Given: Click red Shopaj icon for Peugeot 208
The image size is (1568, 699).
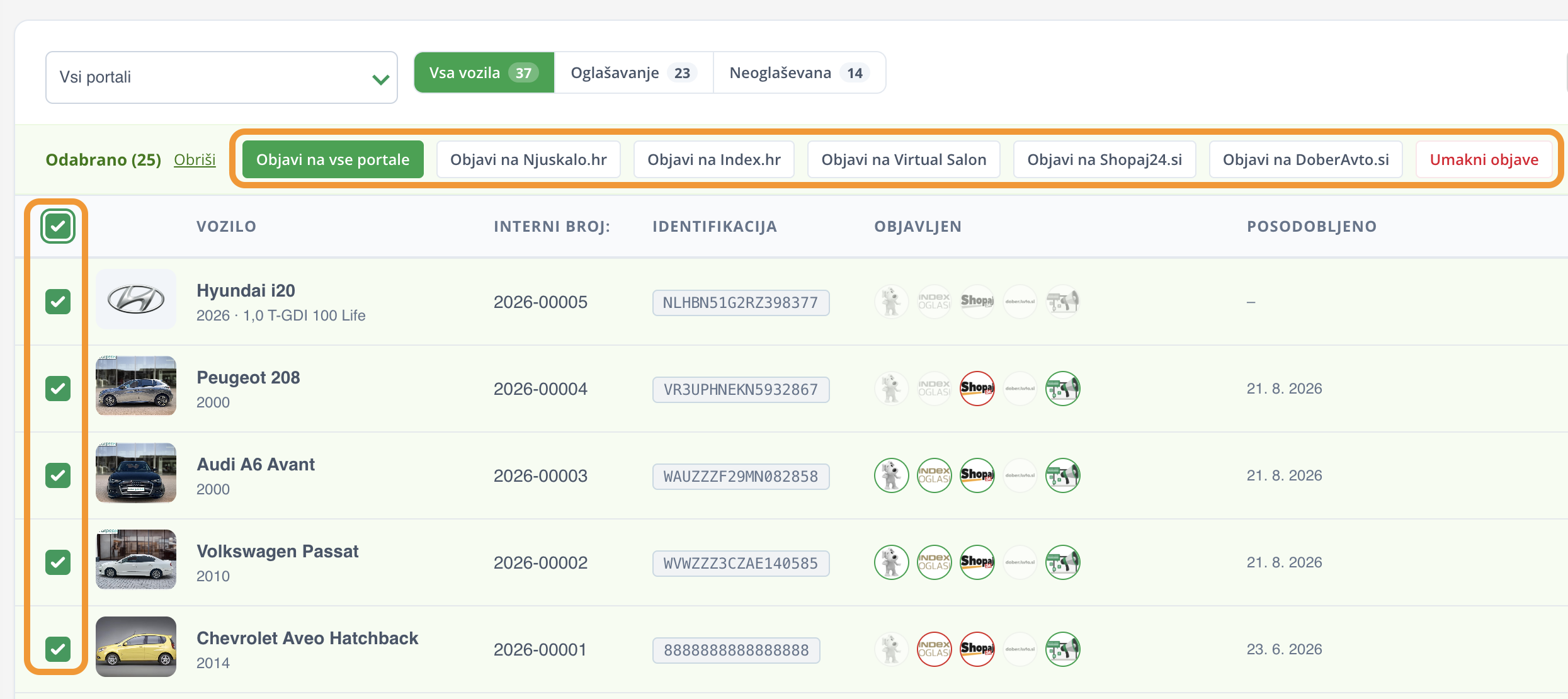Looking at the screenshot, I should 977,389.
